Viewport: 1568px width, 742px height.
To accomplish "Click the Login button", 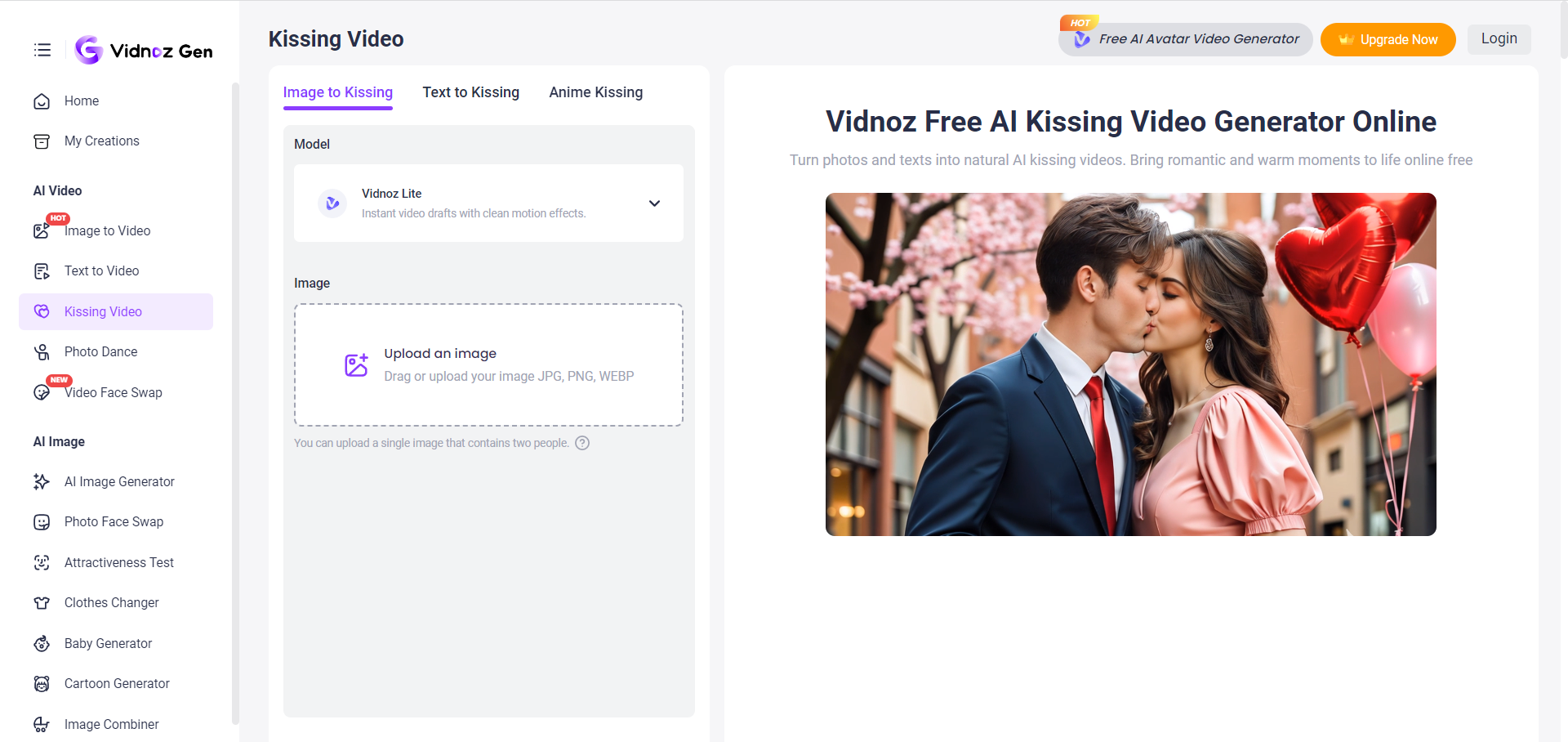I will 1499,38.
